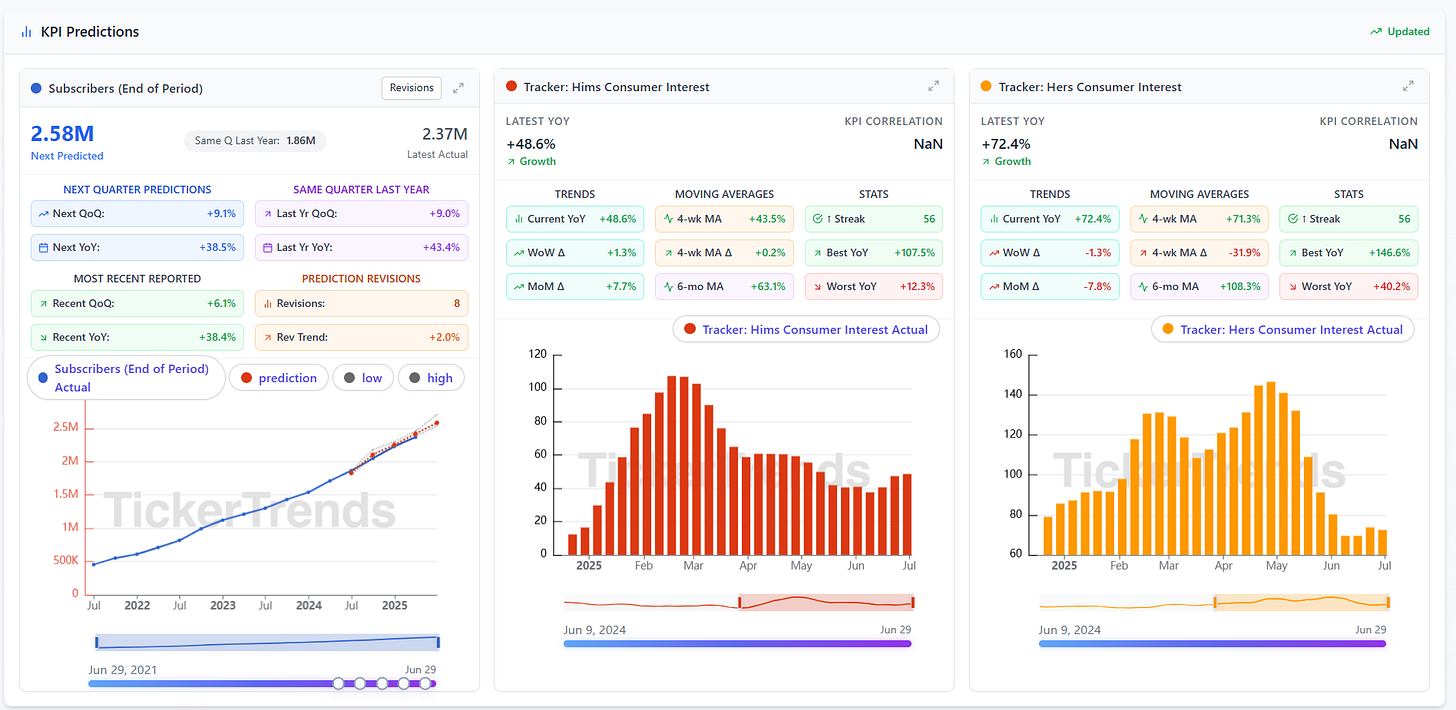The image size is (1456, 710).
Task: Expand the Subscribers card to fullscreen
Action: (458, 88)
